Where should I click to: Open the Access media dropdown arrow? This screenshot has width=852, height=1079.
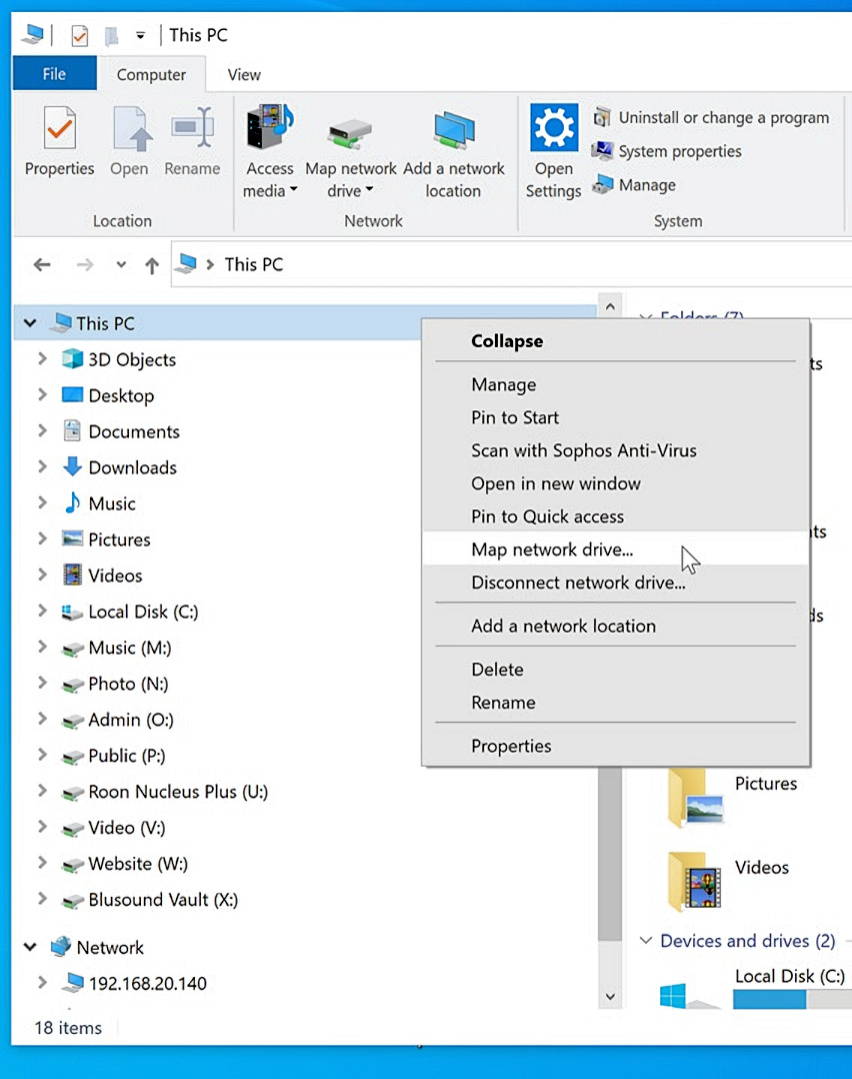[294, 189]
